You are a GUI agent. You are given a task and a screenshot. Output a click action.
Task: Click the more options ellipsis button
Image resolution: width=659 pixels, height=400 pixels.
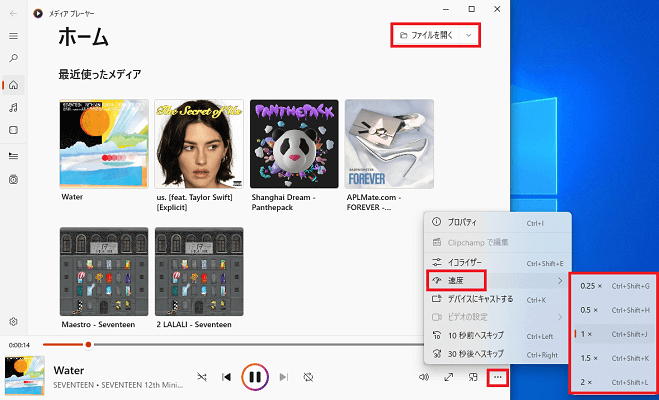click(x=498, y=377)
